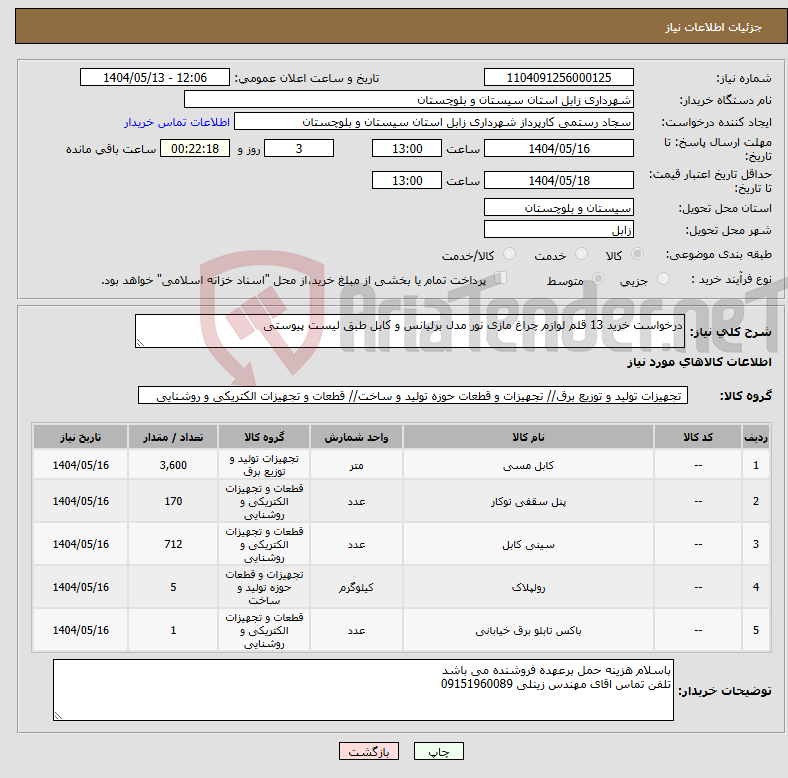Select the سینی کابل item cell
The height and width of the screenshot is (778, 788).
pyautogui.click(x=528, y=544)
